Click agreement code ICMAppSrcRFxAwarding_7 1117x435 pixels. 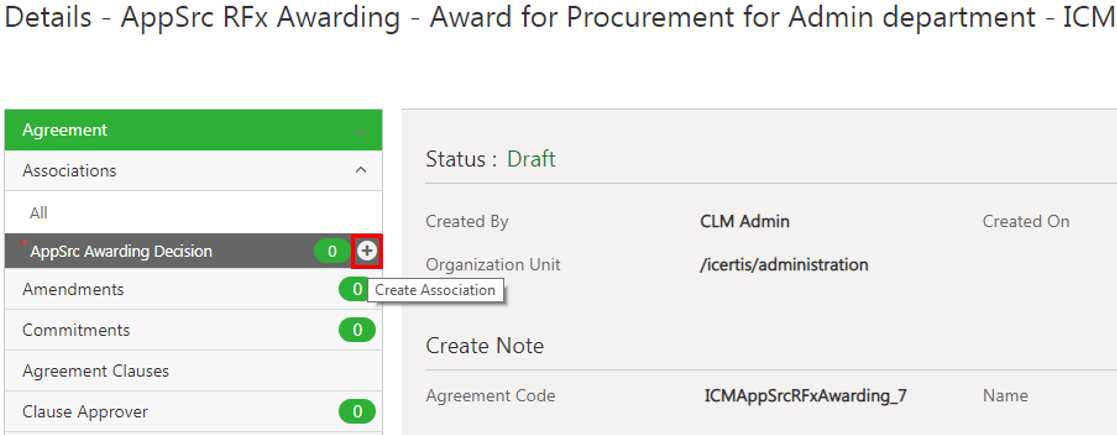pos(805,396)
